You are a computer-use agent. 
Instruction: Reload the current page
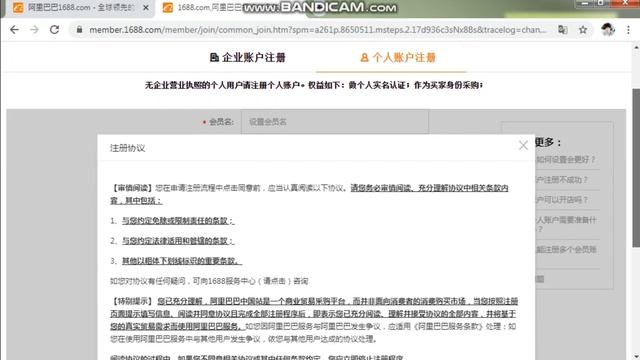pos(54,30)
